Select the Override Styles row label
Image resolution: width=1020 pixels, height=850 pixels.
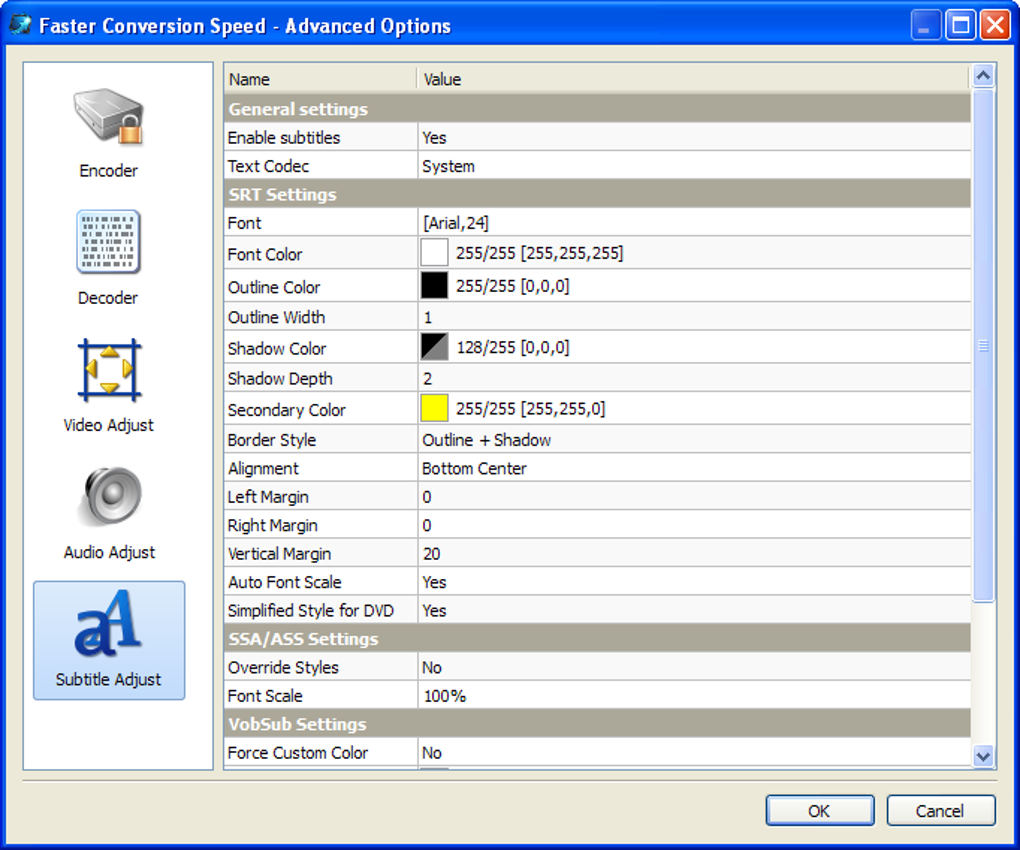(x=283, y=667)
